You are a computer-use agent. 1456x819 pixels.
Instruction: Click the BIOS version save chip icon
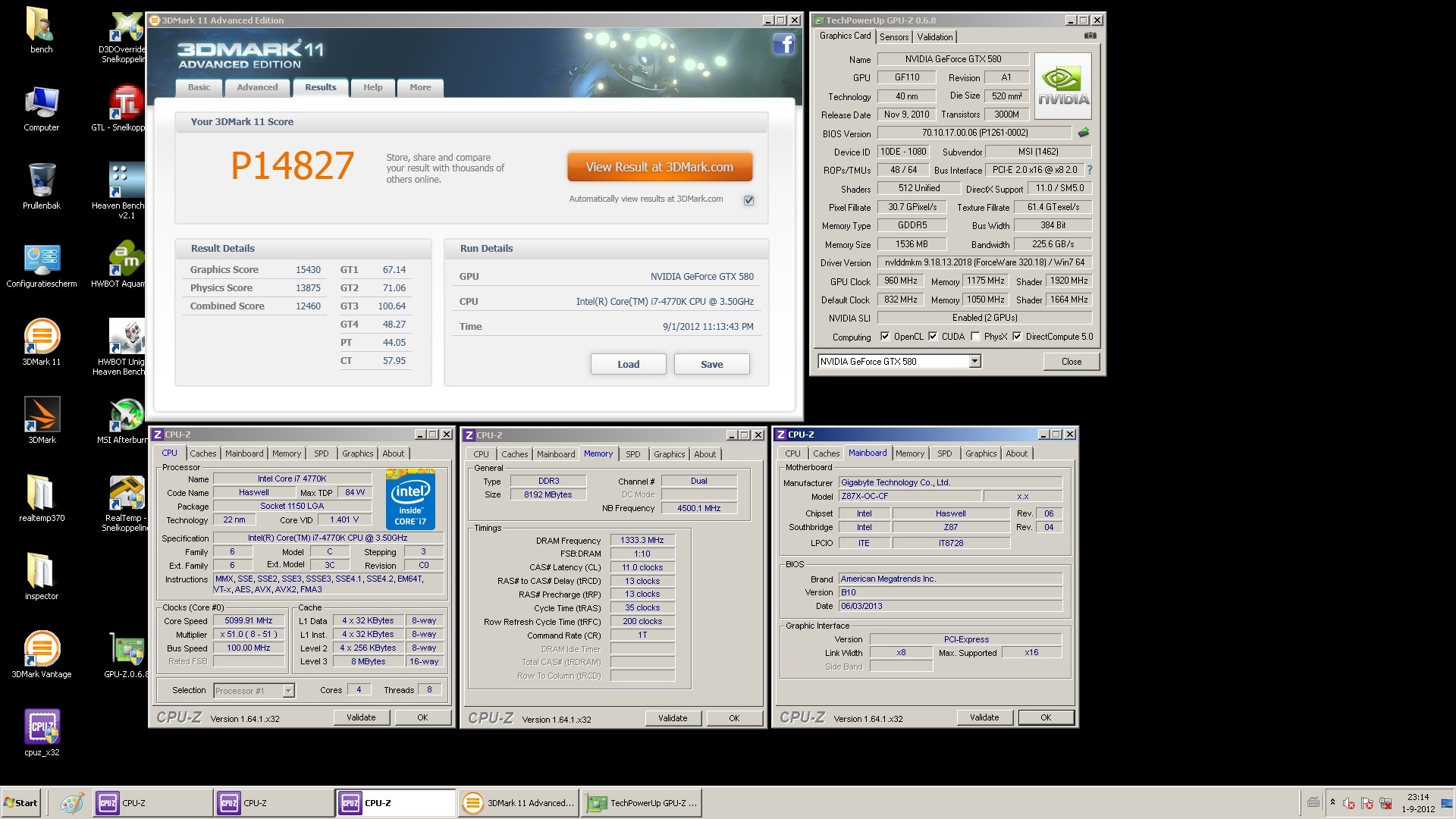1084,133
